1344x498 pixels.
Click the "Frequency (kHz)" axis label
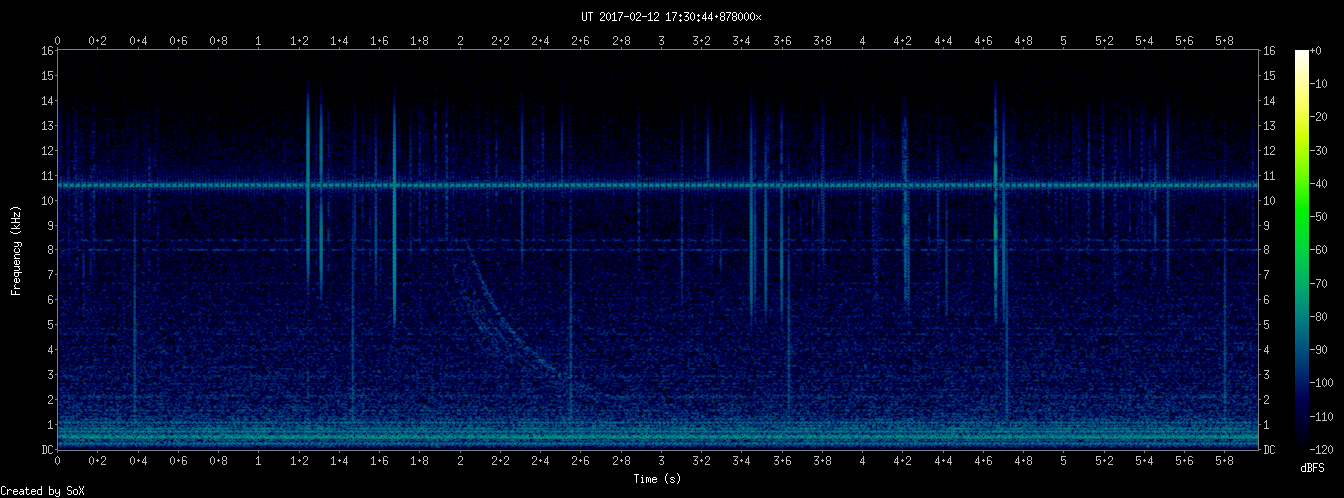17,250
